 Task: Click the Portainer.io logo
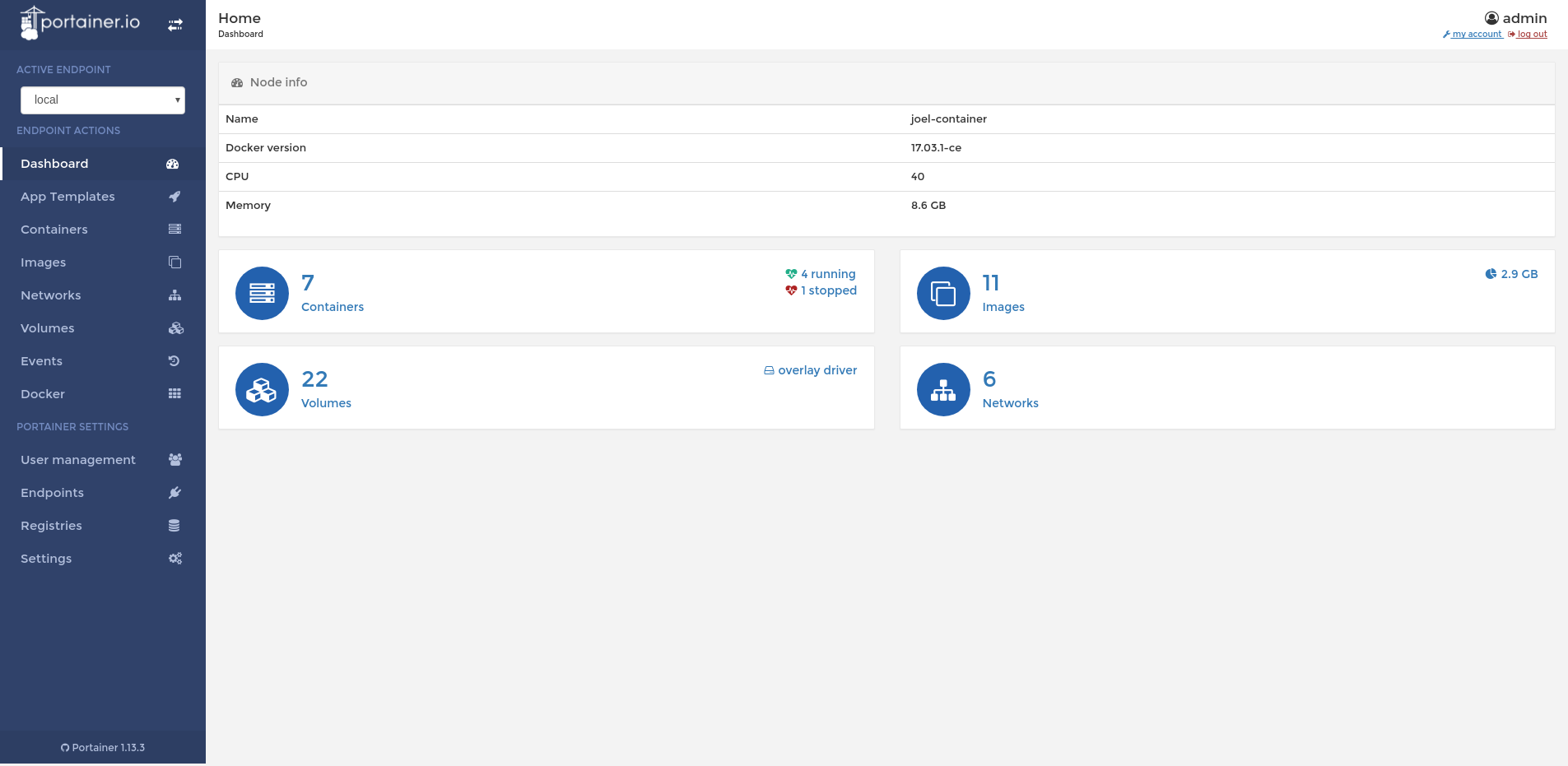(80, 23)
